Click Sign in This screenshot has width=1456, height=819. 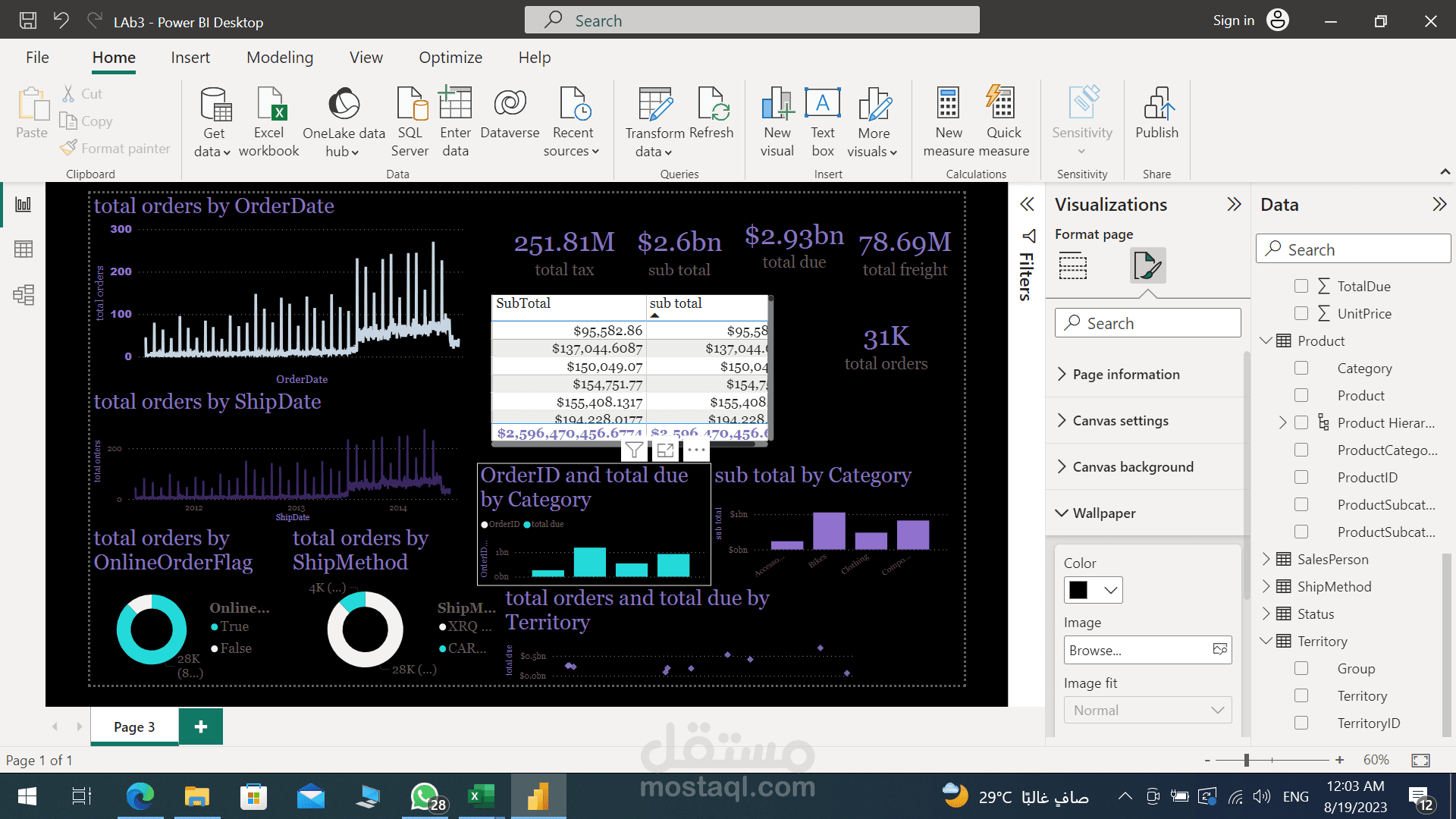tap(1234, 20)
